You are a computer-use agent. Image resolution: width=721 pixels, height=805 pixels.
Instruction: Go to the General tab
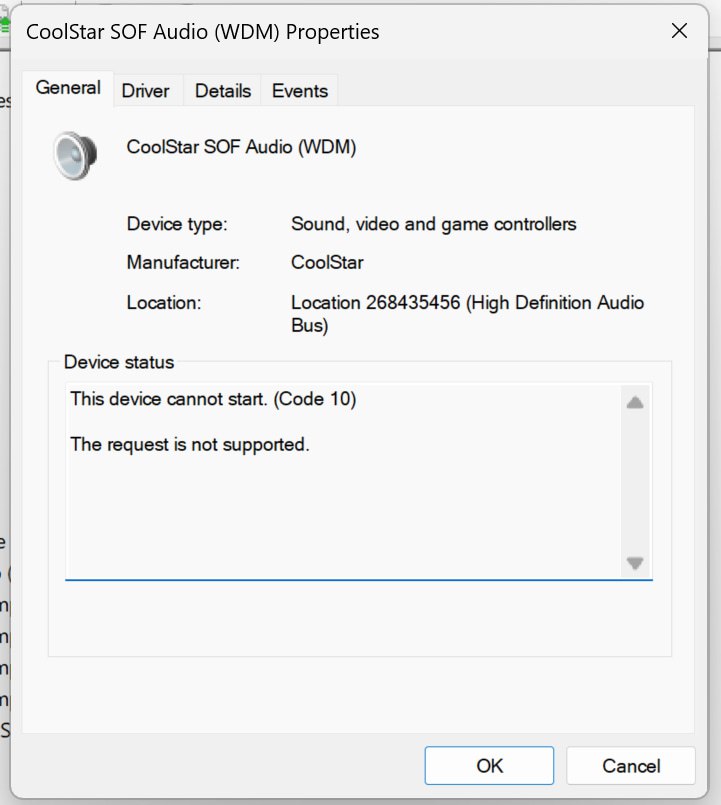(68, 88)
